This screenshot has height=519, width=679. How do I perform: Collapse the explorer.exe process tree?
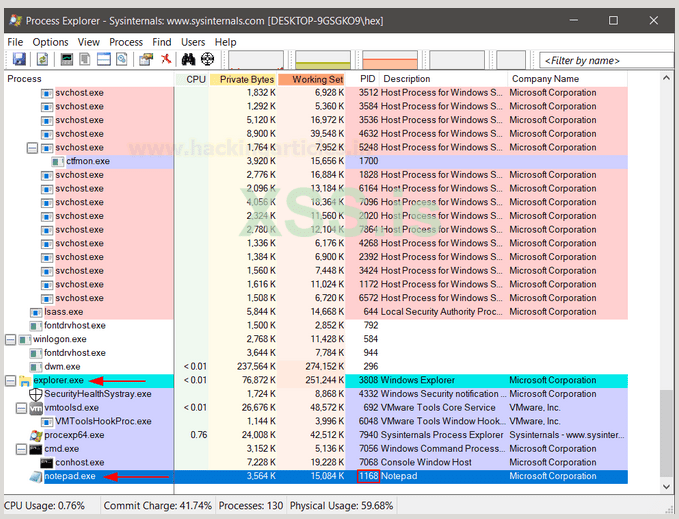pyautogui.click(x=10, y=381)
